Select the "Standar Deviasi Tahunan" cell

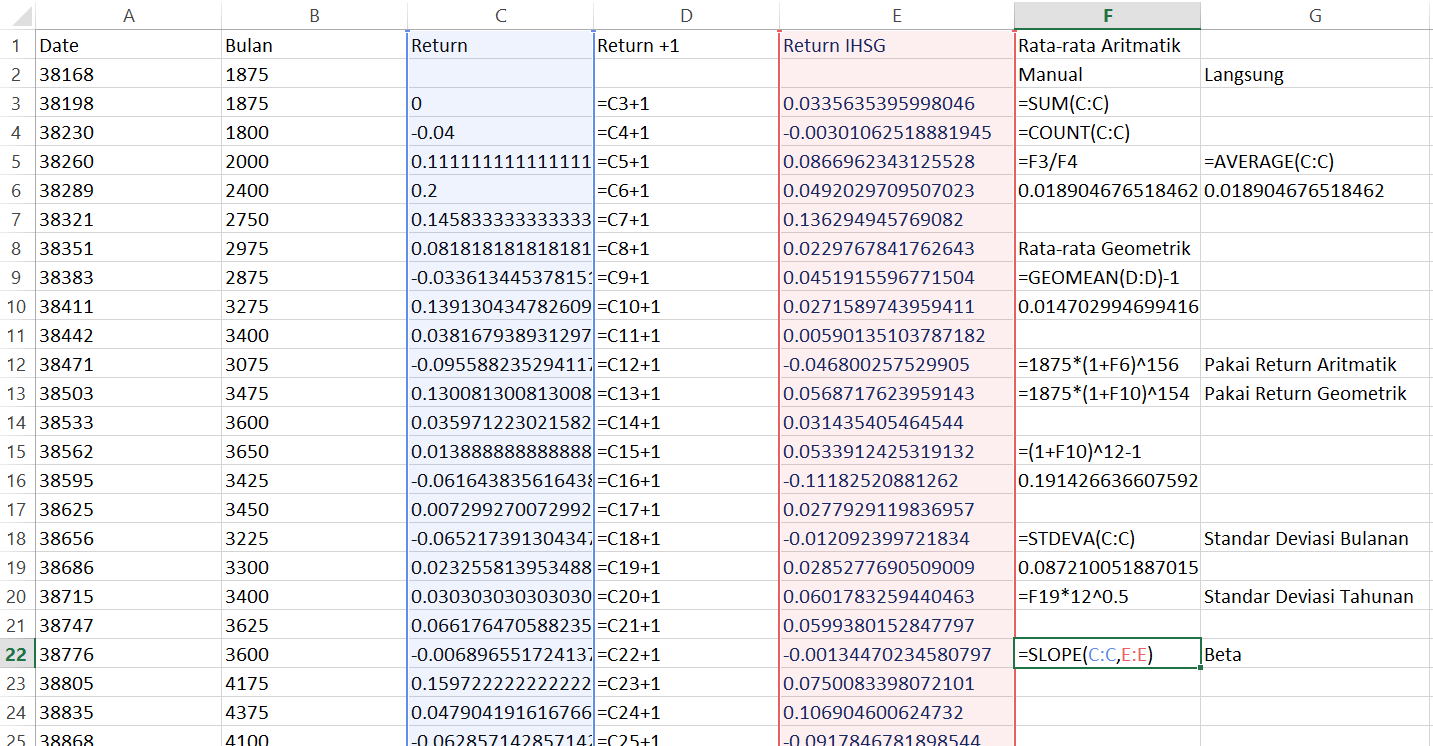1315,596
